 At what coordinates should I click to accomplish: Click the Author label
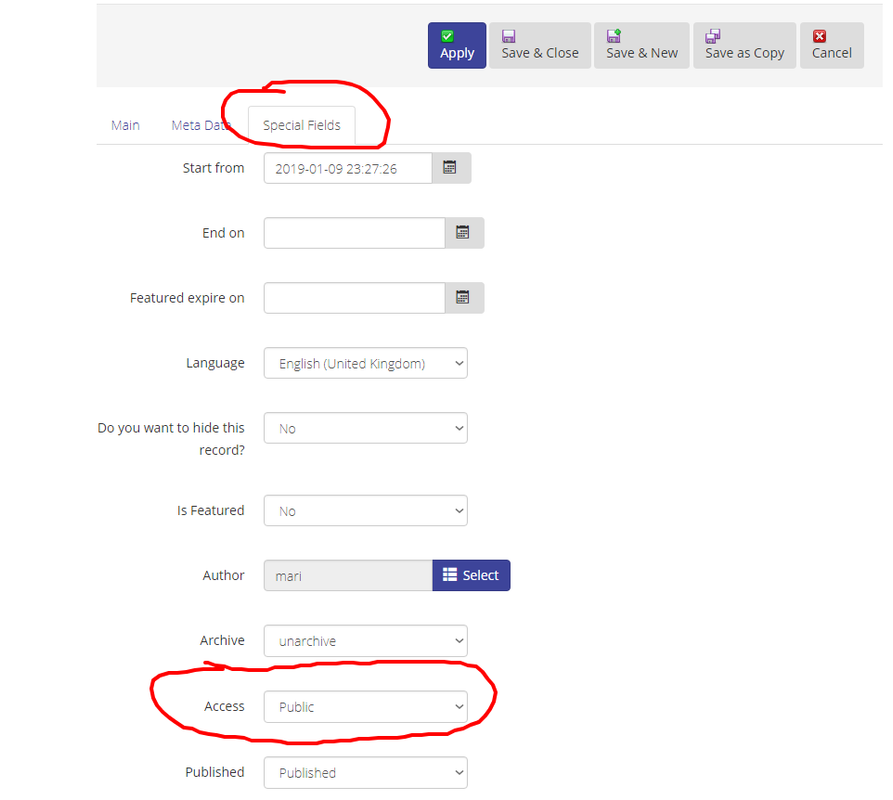click(x=224, y=575)
